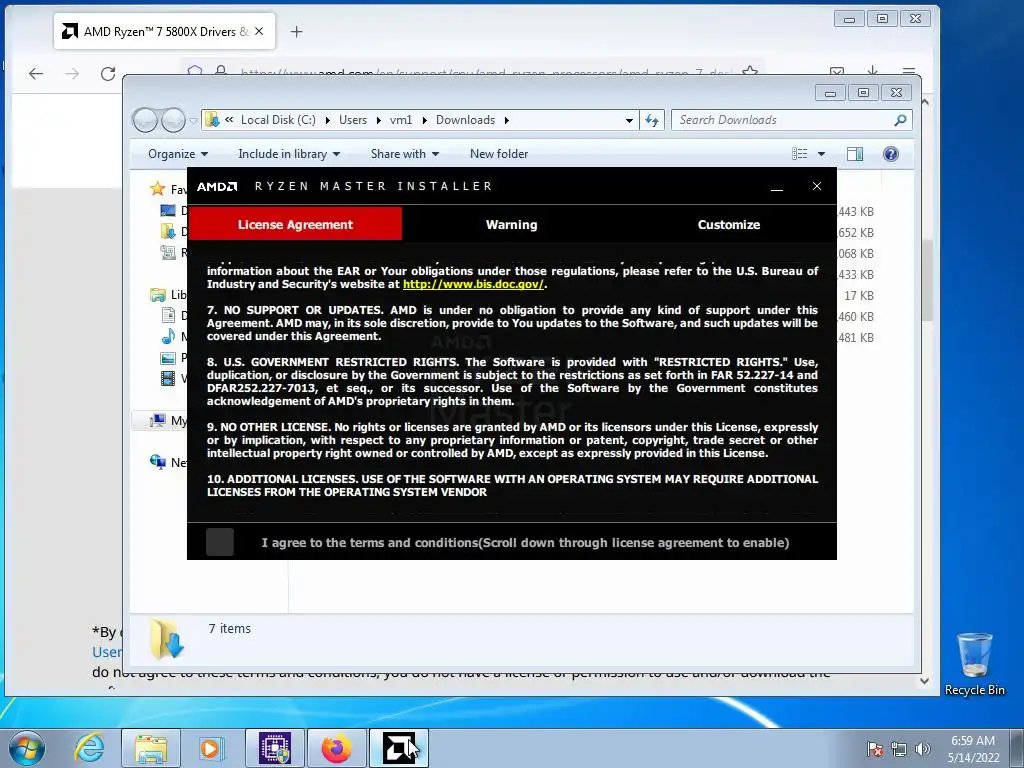Expand the view options dropdown arrow

pos(821,154)
